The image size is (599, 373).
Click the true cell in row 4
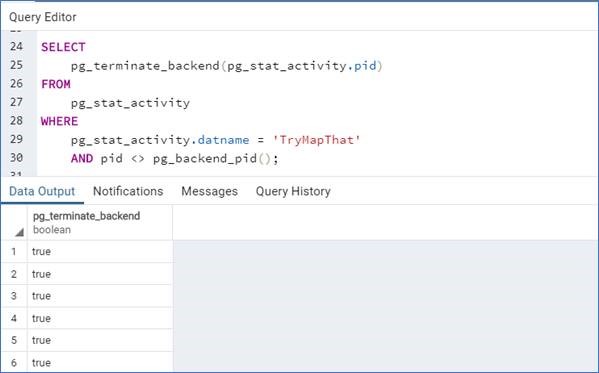[x=100, y=318]
